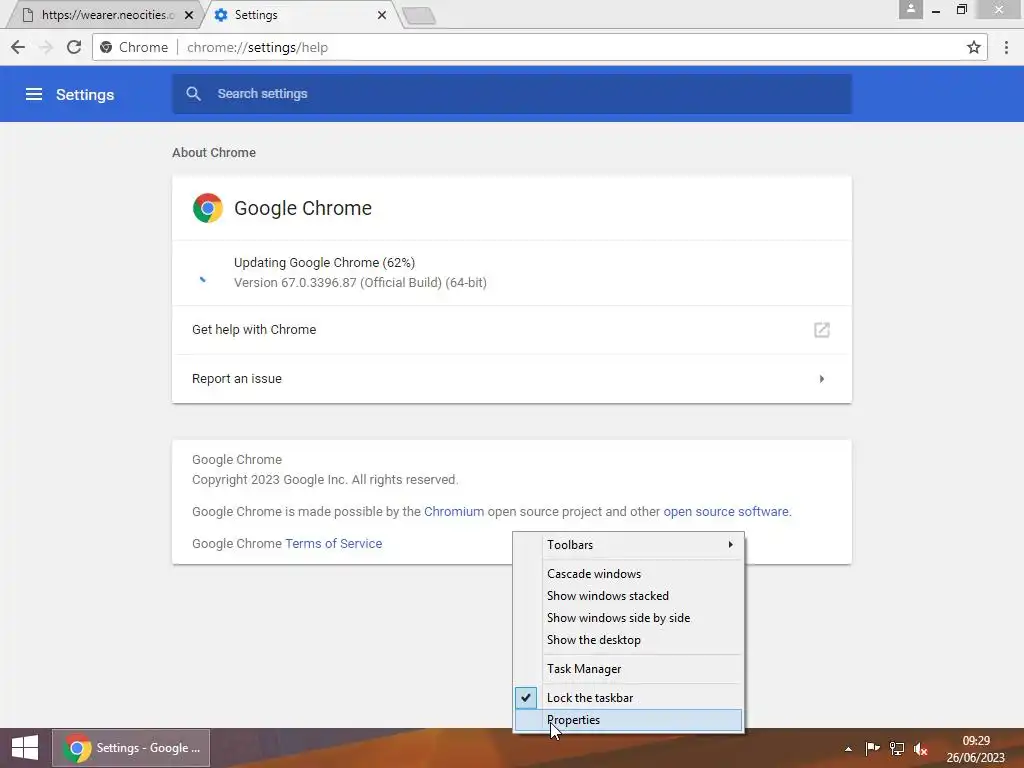Click the update progress spinner
Viewport: 1024px width, 768px height.
[202, 279]
